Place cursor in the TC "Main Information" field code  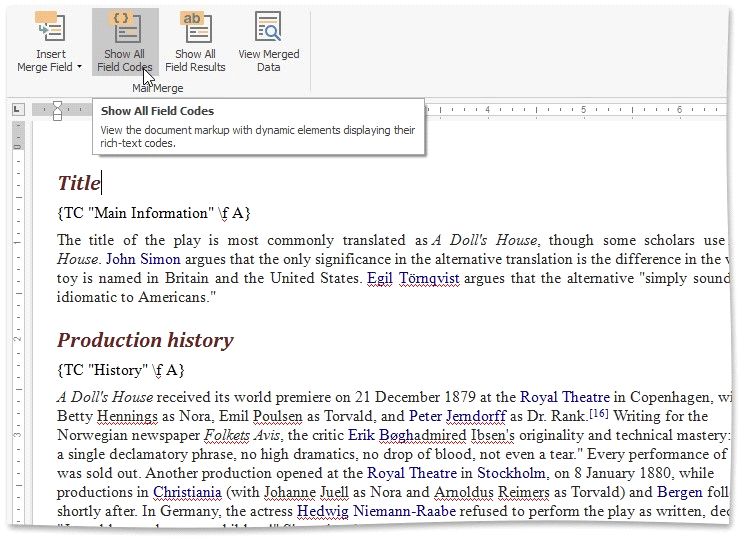coord(154,213)
